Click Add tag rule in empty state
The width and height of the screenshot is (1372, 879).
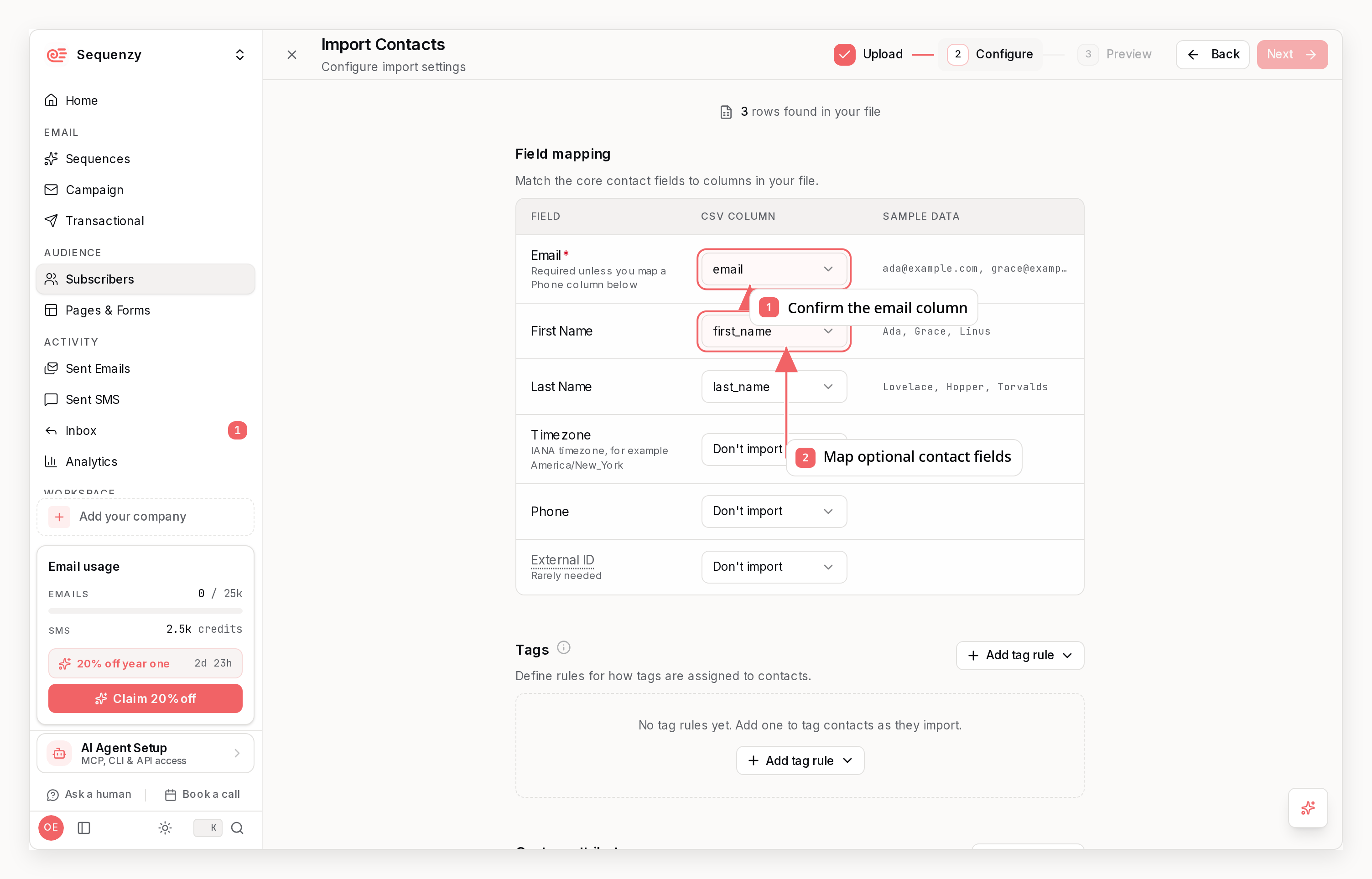coord(800,760)
